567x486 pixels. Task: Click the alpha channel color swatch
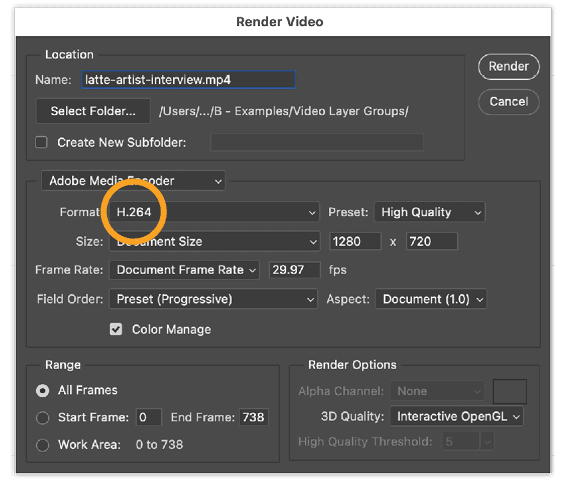(x=510, y=391)
